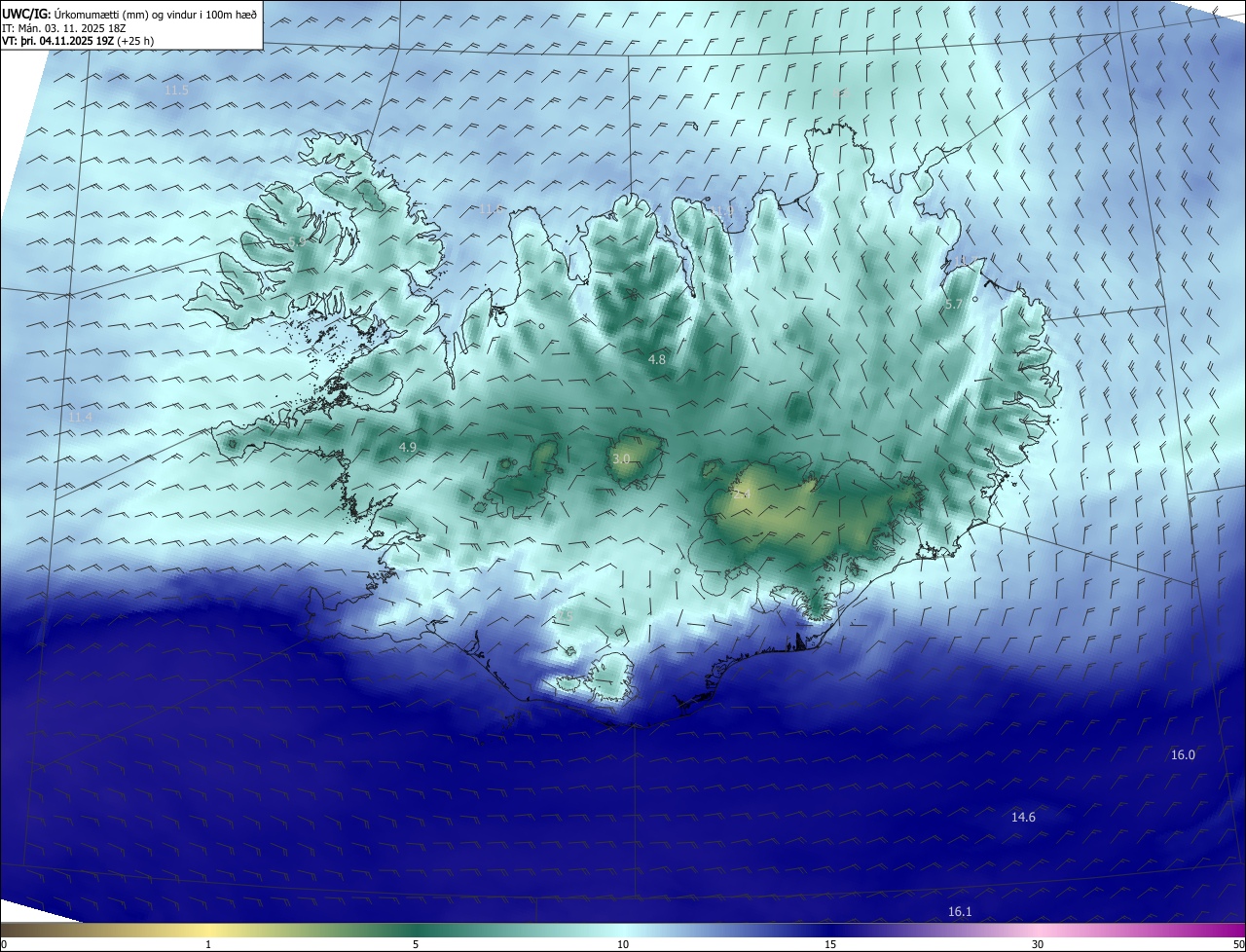Click the colorbar tick label 10
Screen dimensions: 1246x952
623,944
